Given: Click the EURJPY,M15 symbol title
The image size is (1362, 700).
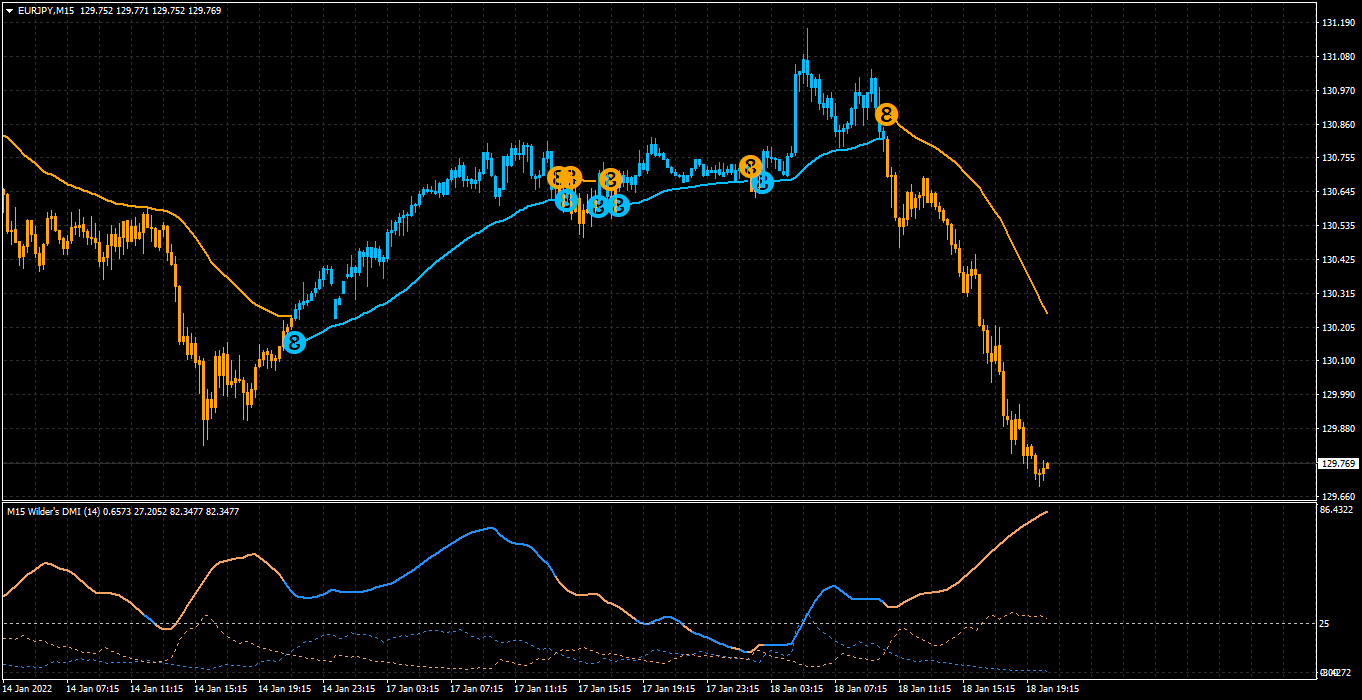Looking at the screenshot, I should pyautogui.click(x=46, y=10).
